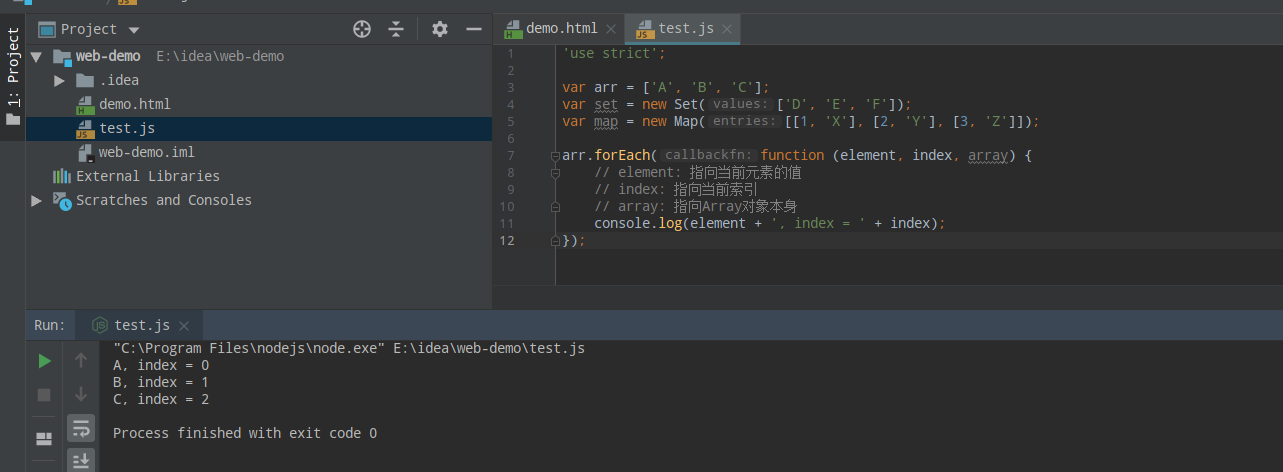Rerun test.js with green play button
This screenshot has width=1283, height=472.
(44, 361)
